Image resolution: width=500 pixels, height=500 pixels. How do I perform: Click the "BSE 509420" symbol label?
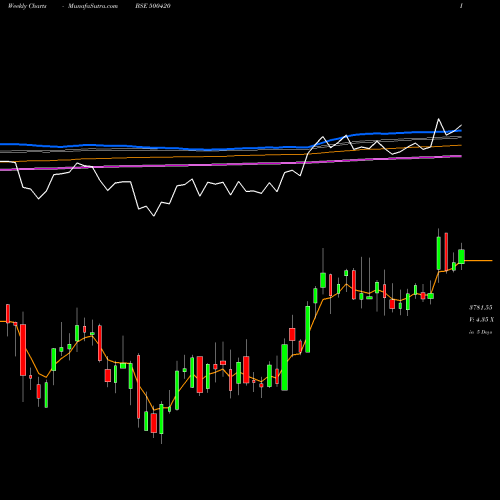(153, 6)
